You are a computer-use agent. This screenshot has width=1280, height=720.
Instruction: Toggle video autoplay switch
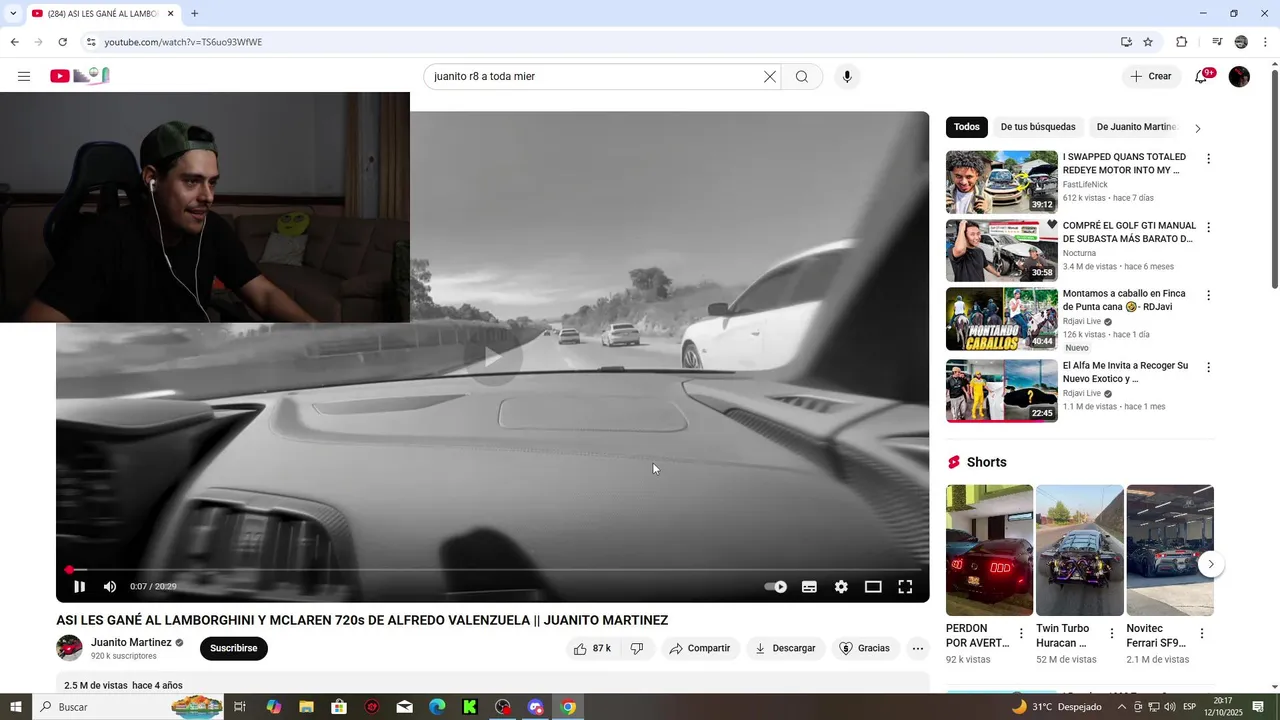click(776, 587)
